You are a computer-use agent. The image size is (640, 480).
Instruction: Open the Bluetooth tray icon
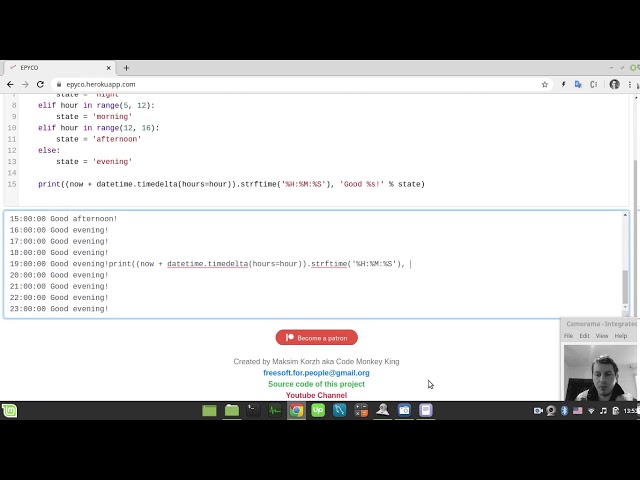pos(564,411)
